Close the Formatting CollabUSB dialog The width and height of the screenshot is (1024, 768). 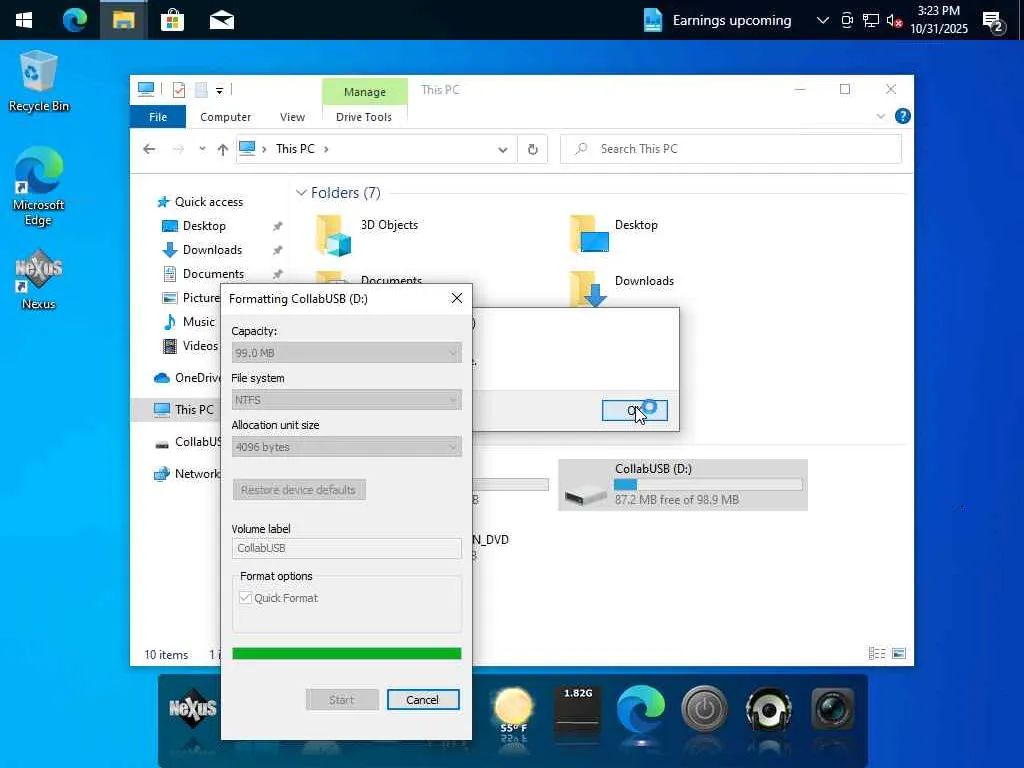[456, 298]
